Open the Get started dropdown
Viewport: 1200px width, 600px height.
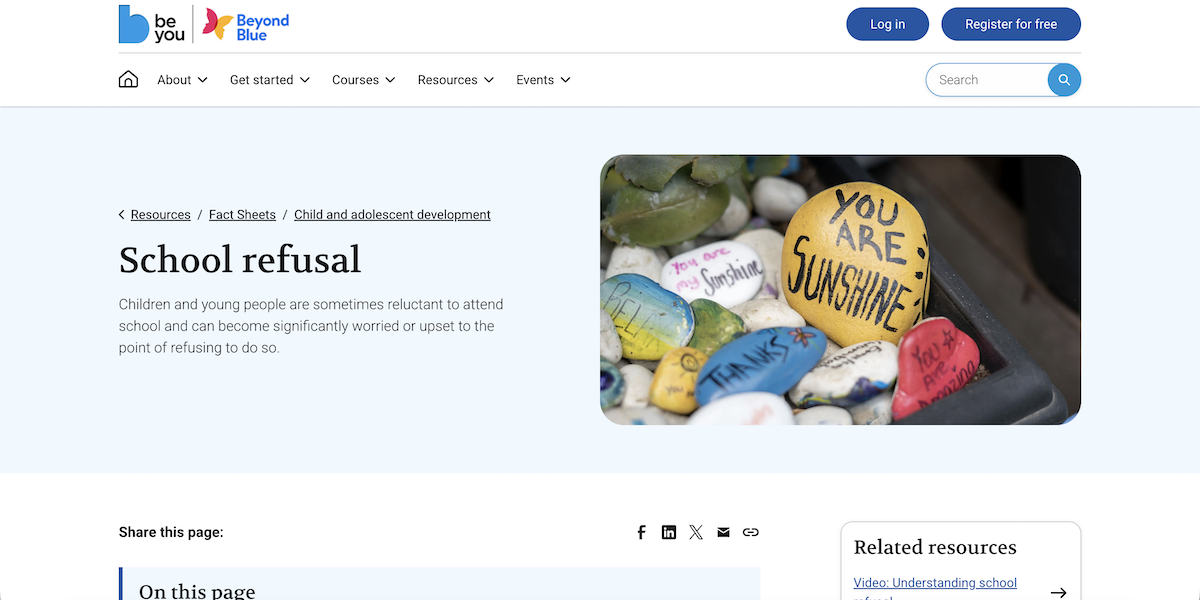pos(269,80)
